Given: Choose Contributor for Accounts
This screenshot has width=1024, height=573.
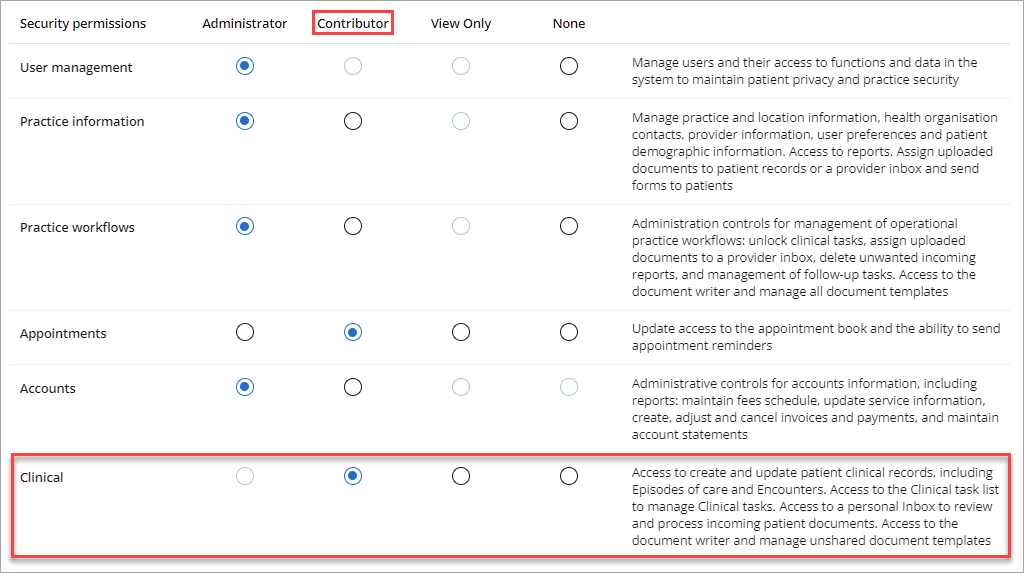Looking at the screenshot, I should [353, 387].
